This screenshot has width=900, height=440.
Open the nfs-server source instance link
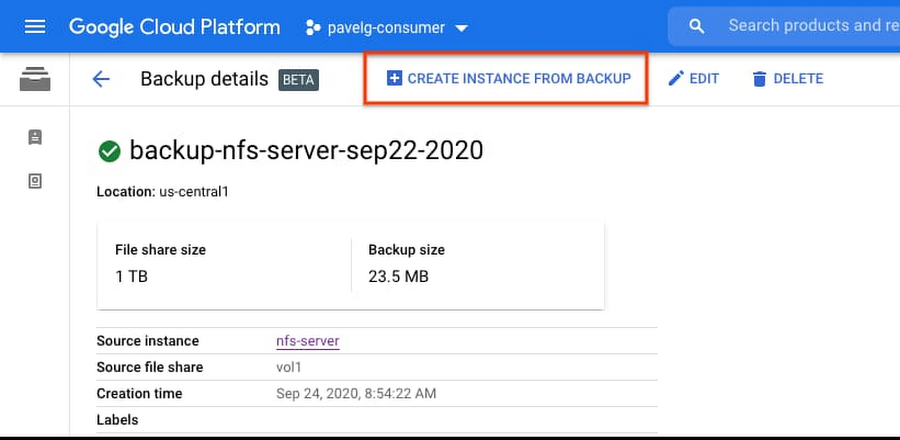(308, 341)
